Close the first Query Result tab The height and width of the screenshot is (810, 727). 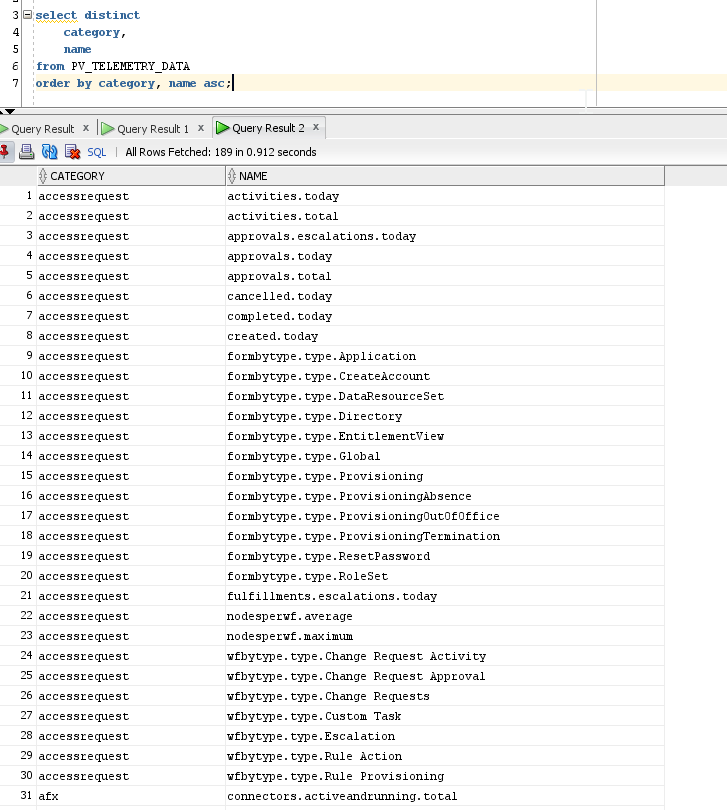tap(86, 128)
